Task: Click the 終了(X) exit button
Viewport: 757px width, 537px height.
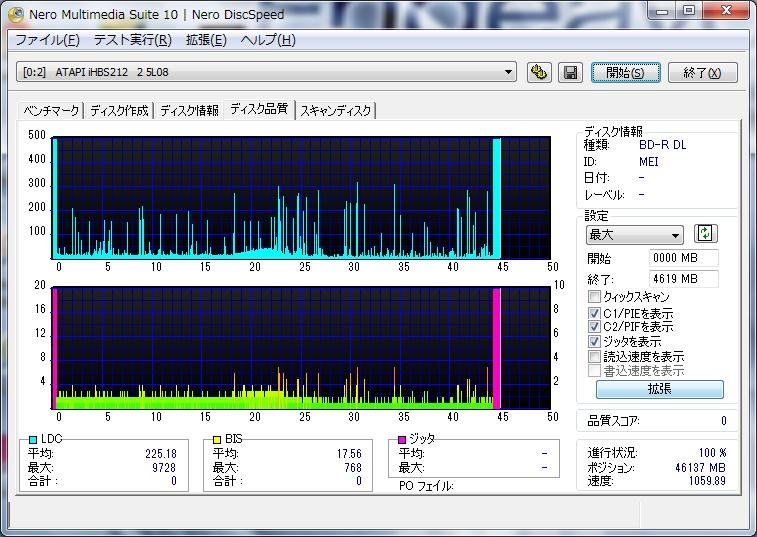Action: pyautogui.click(x=702, y=72)
